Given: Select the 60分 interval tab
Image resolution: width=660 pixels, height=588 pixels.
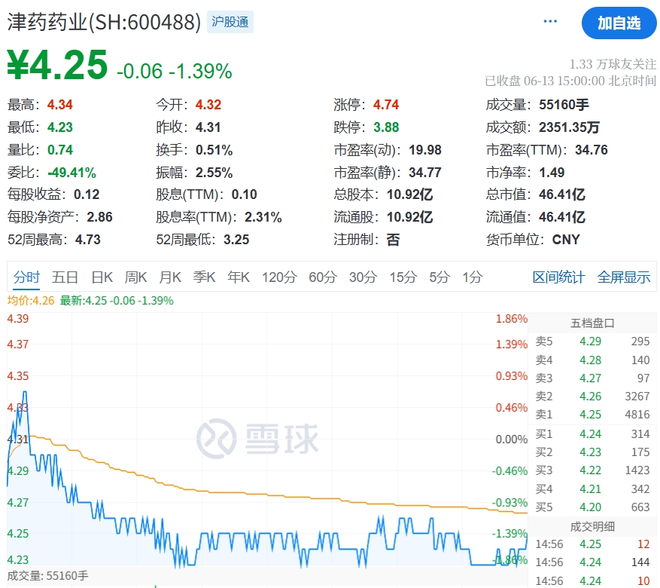Looking at the screenshot, I should click(x=322, y=277).
